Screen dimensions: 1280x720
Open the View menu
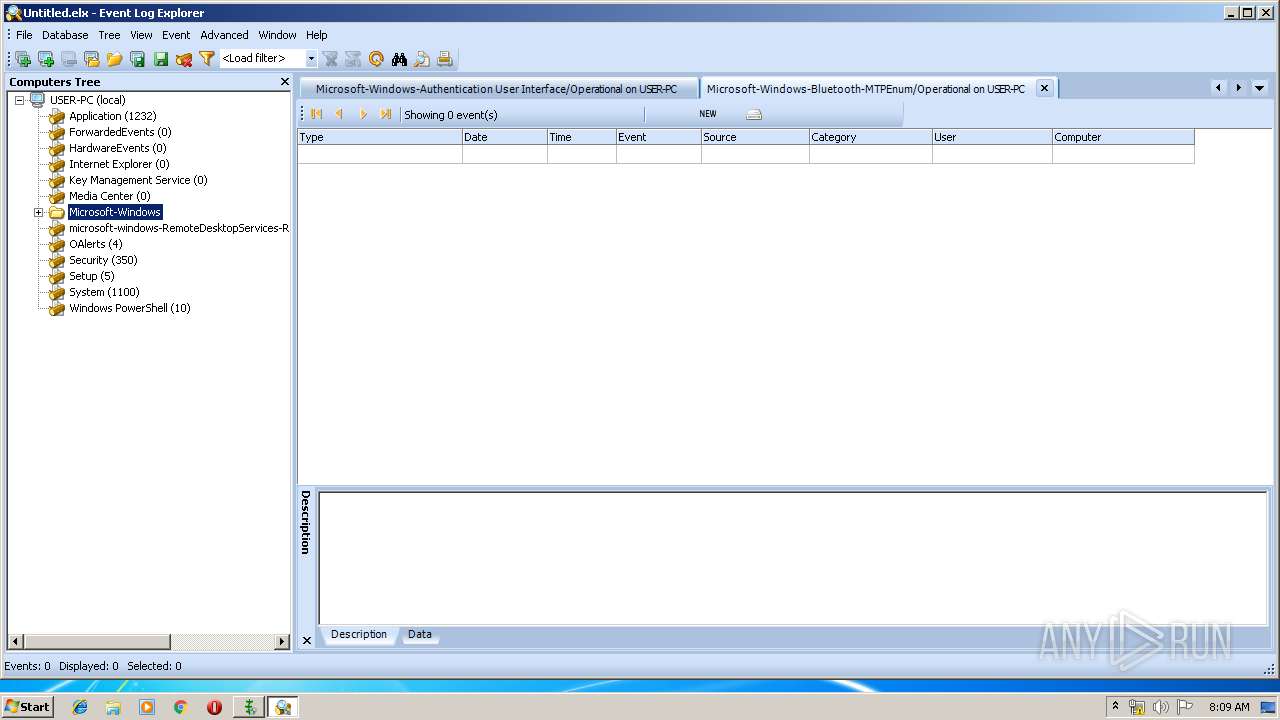tap(141, 35)
